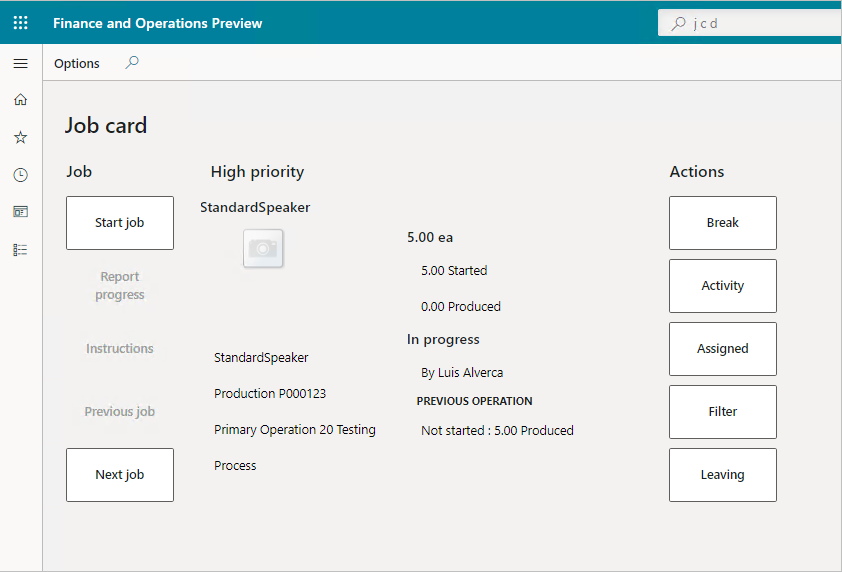This screenshot has width=842, height=572.
Task: Open the app launcher waffle icon
Action: [20, 23]
